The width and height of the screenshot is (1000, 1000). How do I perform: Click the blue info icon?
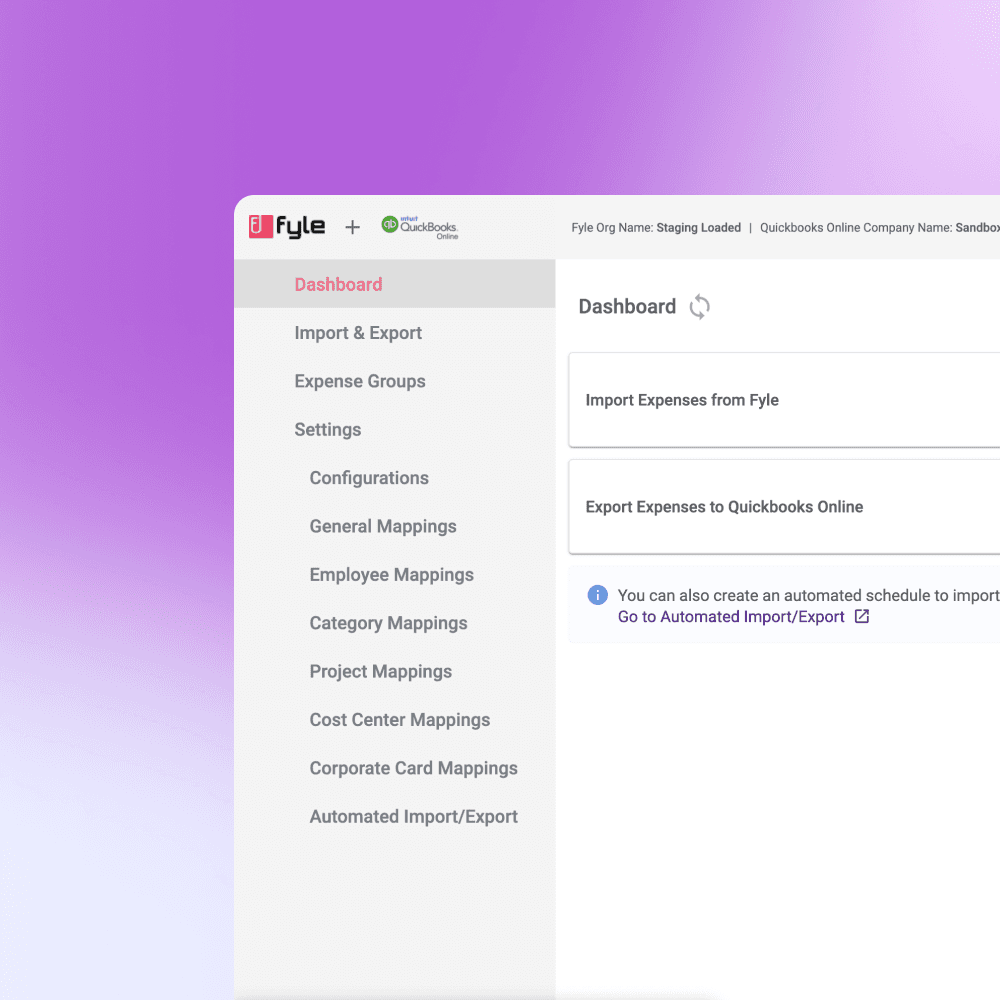click(x=597, y=595)
